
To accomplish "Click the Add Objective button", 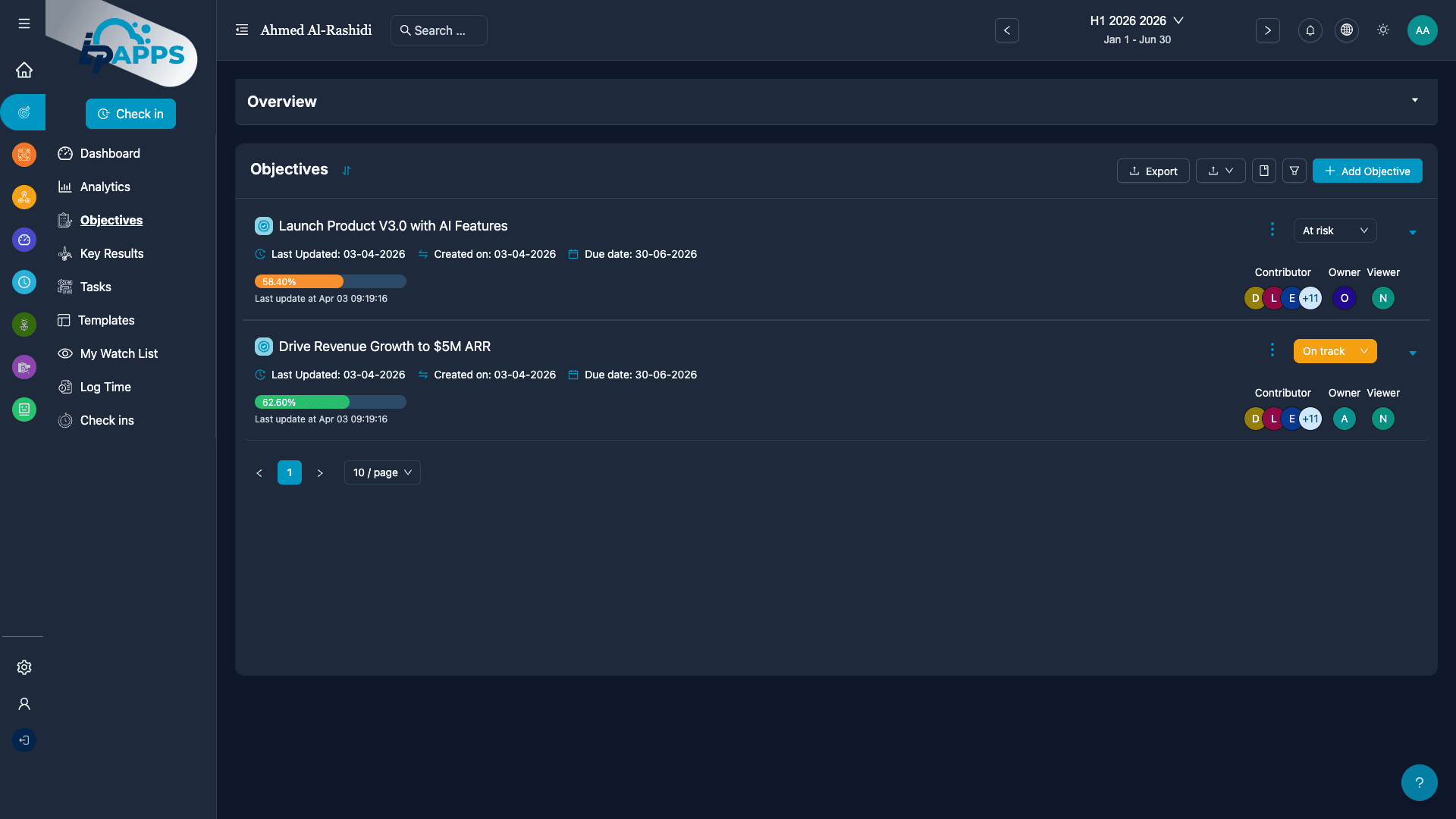I will click(1367, 171).
